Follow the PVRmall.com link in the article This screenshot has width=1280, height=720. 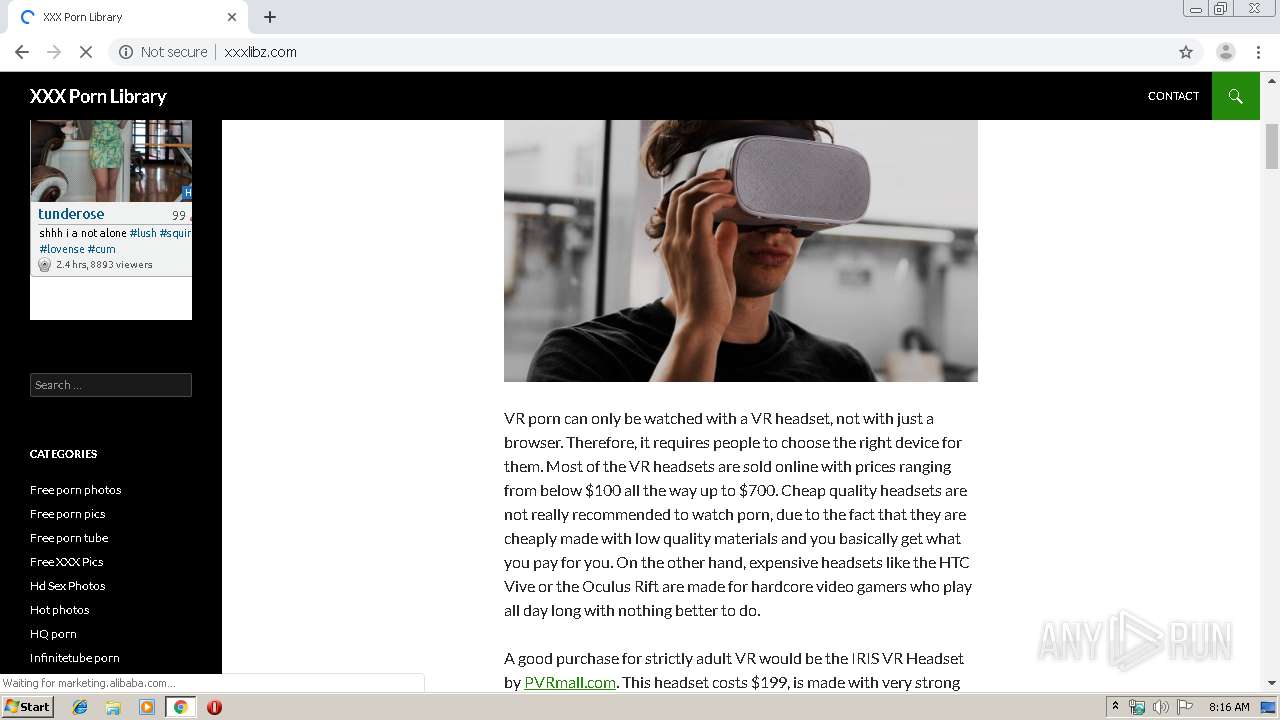click(x=570, y=682)
